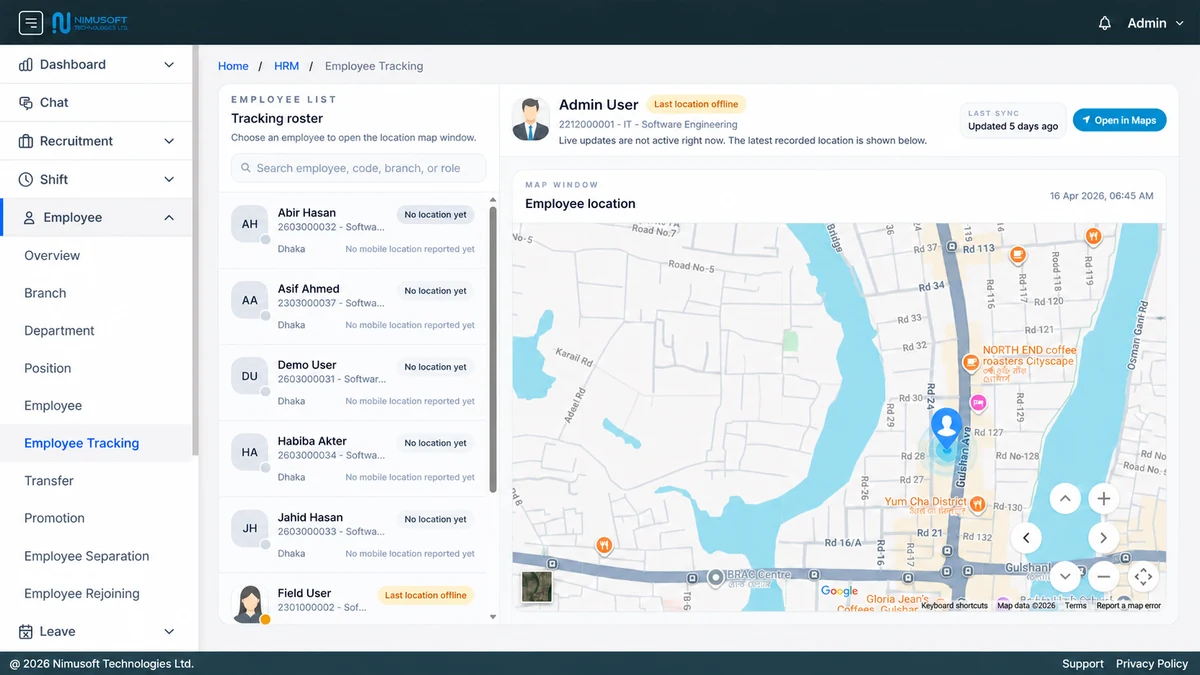This screenshot has width=1200, height=675.
Task: Click the scroll-down arrow of employee list
Action: tap(493, 617)
